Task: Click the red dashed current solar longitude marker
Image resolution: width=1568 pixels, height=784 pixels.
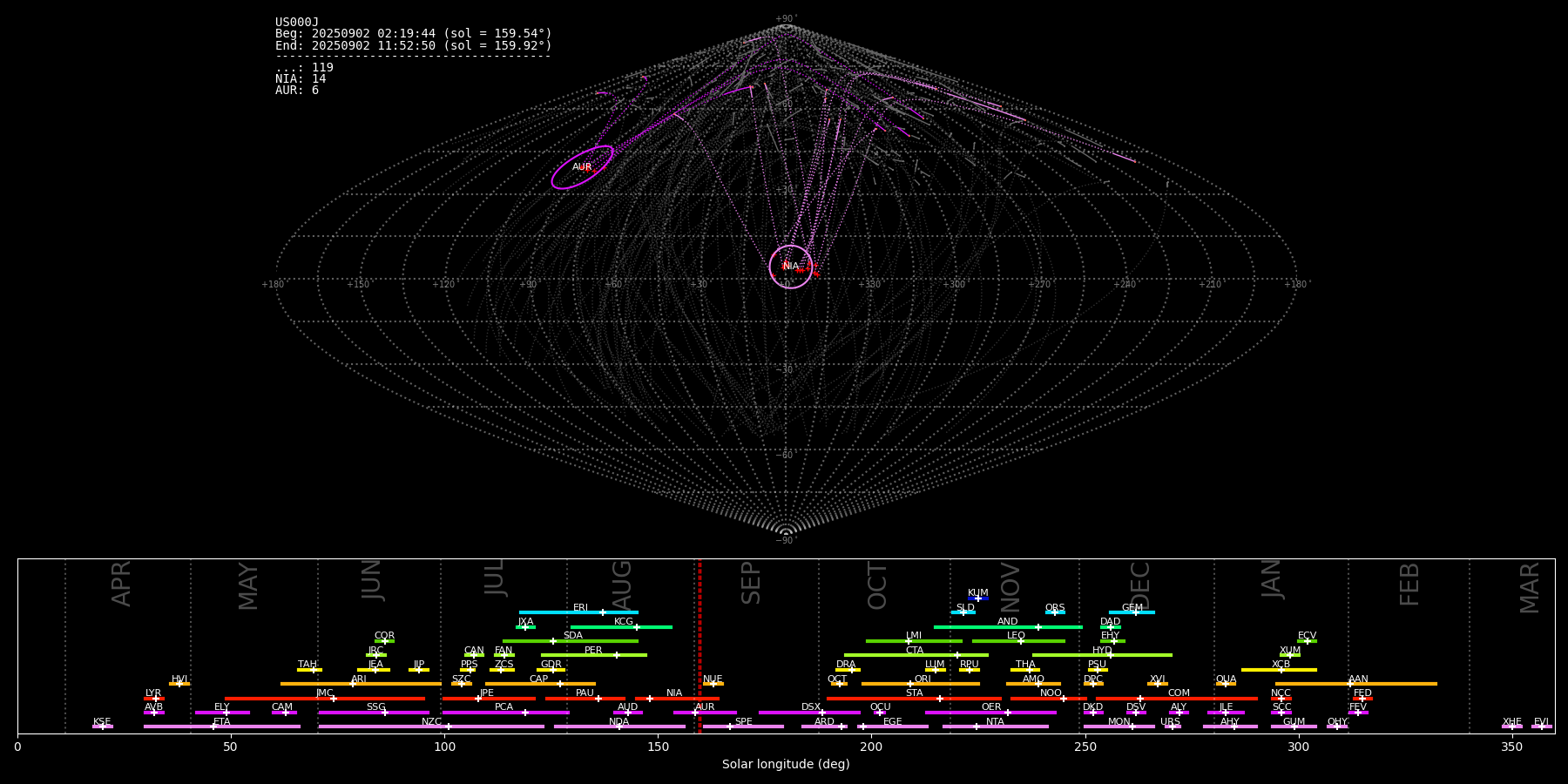Action: (700, 645)
